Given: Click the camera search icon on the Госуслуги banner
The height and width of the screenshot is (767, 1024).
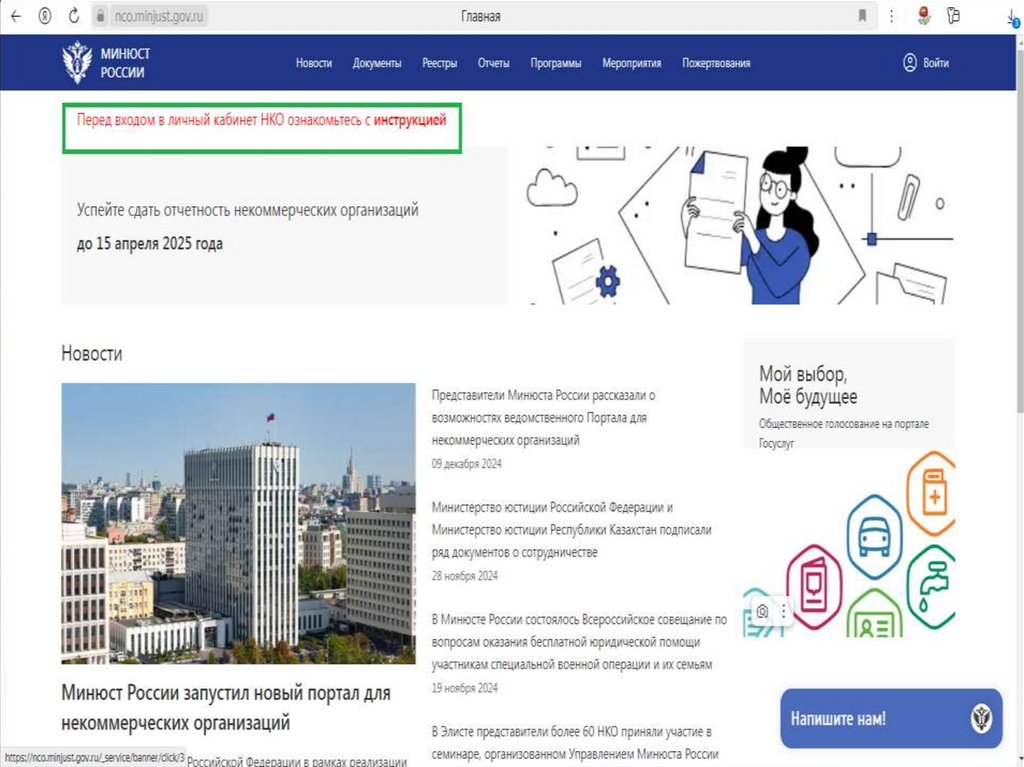Looking at the screenshot, I should pyautogui.click(x=762, y=612).
